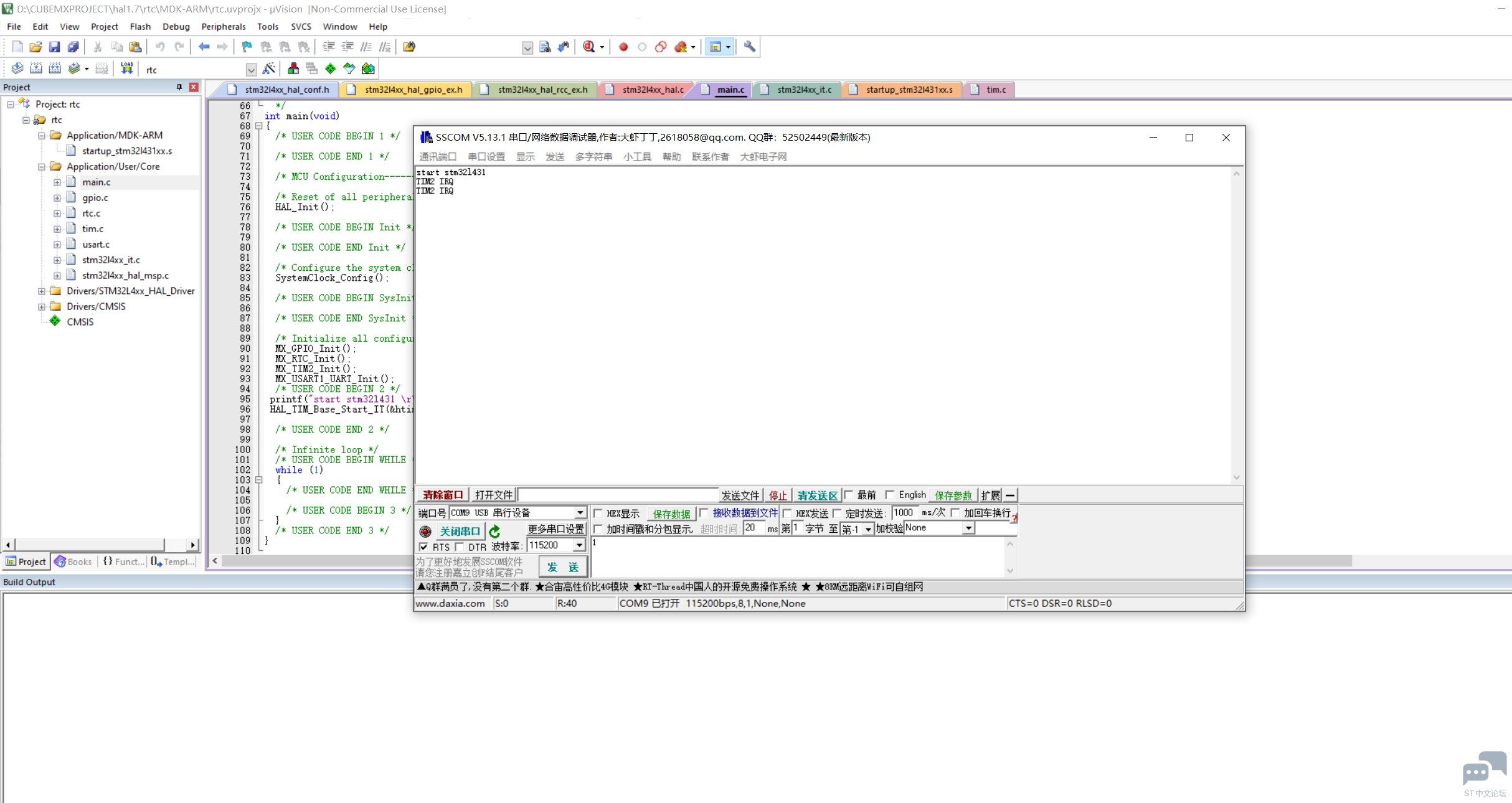
Task: Switch to the stm32l4xx_it.c tab
Action: coord(797,90)
